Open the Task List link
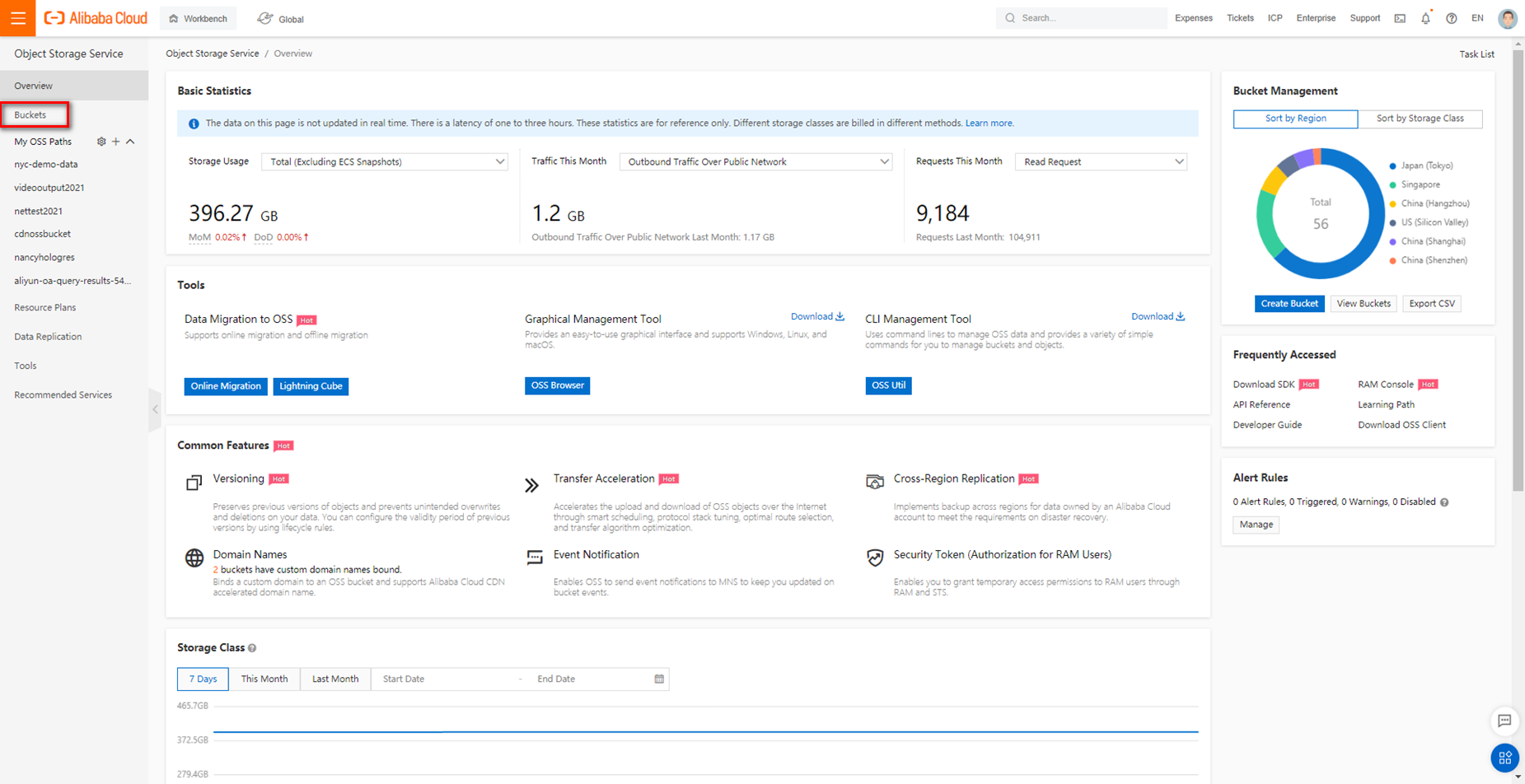The width and height of the screenshot is (1525, 784). point(1476,54)
